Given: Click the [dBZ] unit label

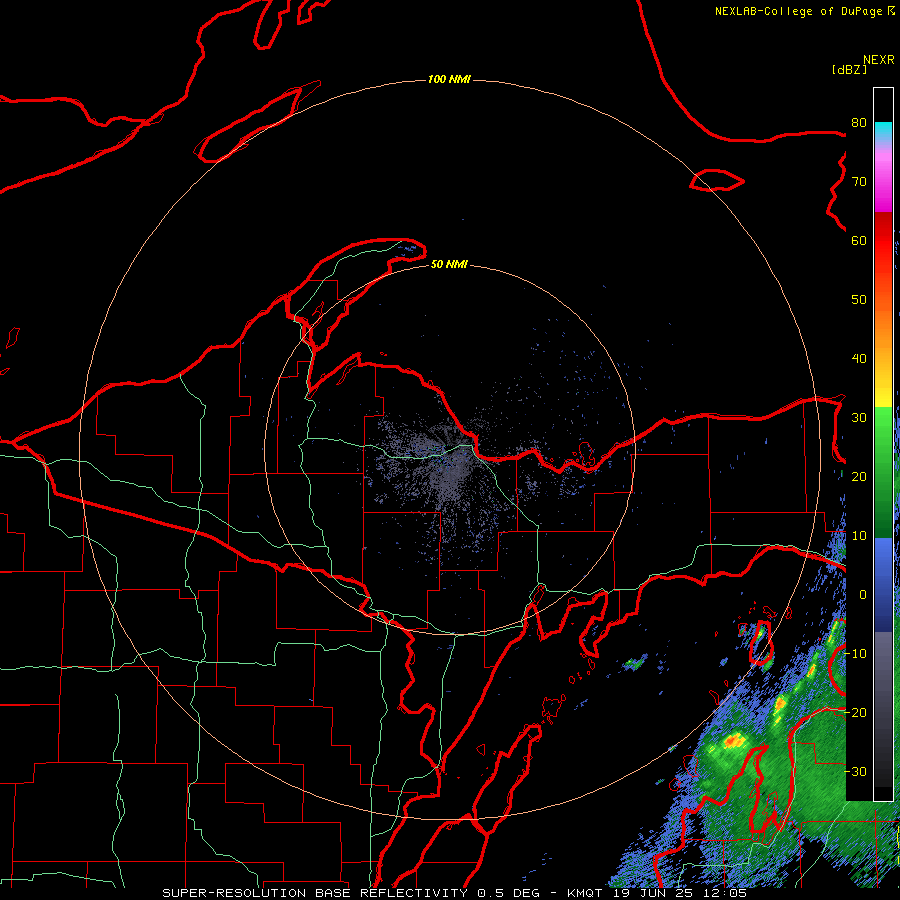Looking at the screenshot, I should tap(849, 69).
